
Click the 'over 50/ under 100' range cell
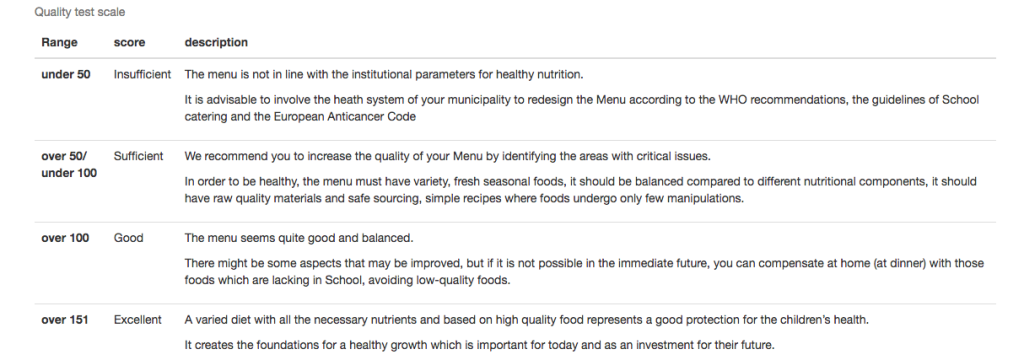[x=69, y=165]
